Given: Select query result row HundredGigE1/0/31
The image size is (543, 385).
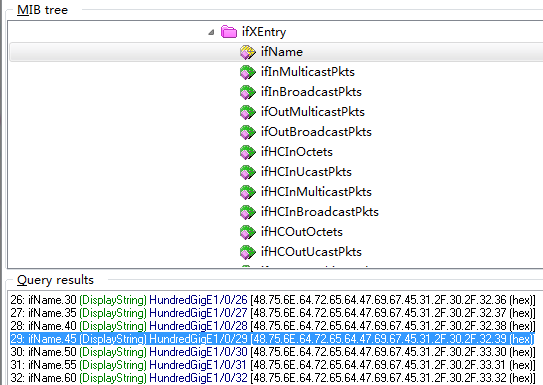Looking at the screenshot, I should 273,365.
